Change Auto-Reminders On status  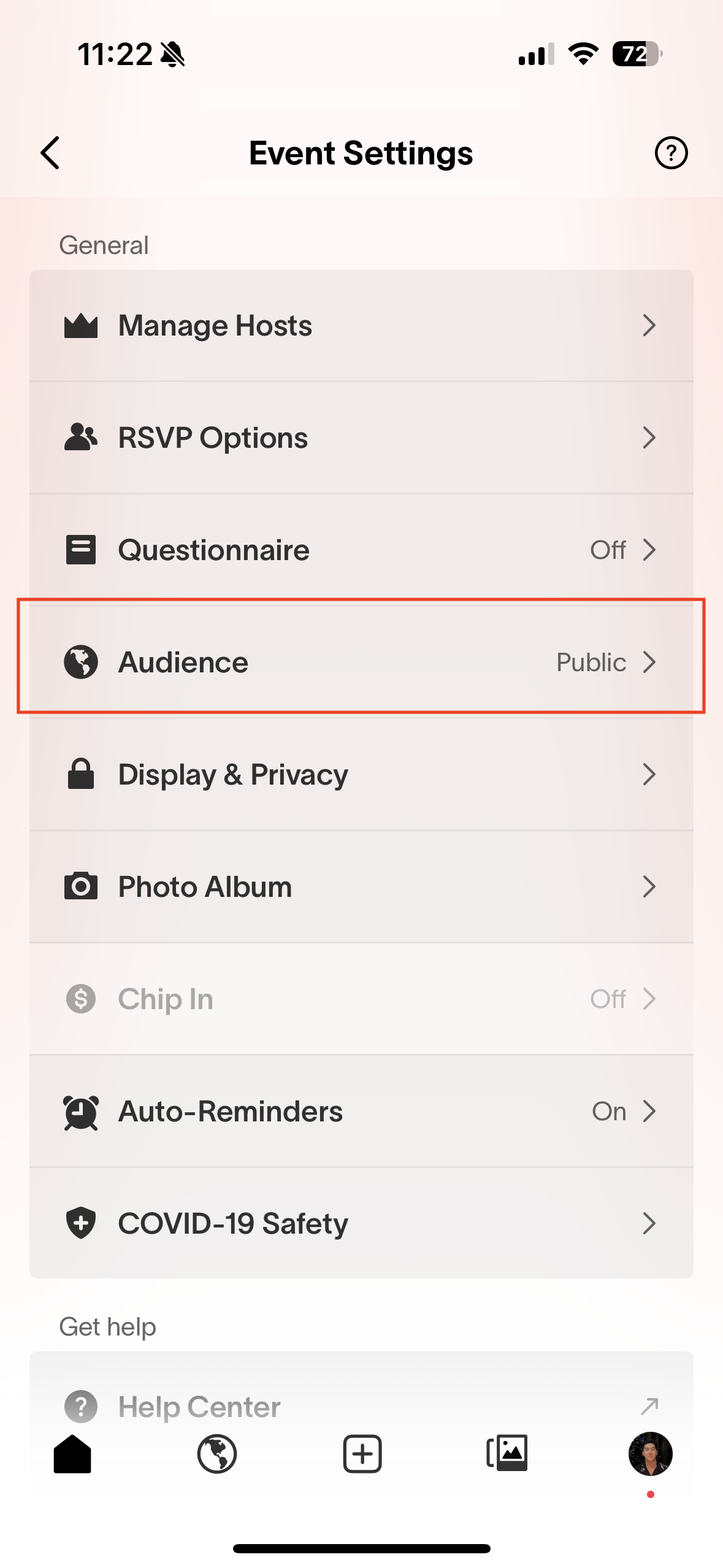(x=609, y=1112)
